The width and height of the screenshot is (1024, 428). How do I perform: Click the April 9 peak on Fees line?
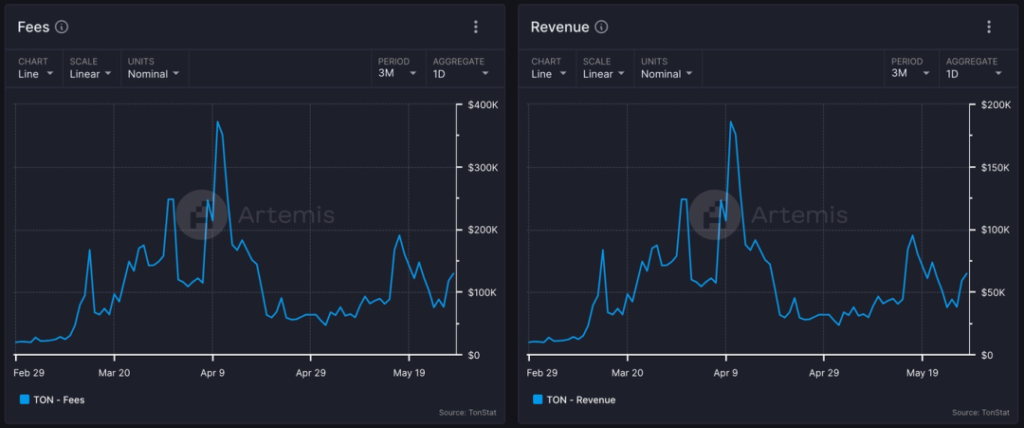[x=217, y=122]
